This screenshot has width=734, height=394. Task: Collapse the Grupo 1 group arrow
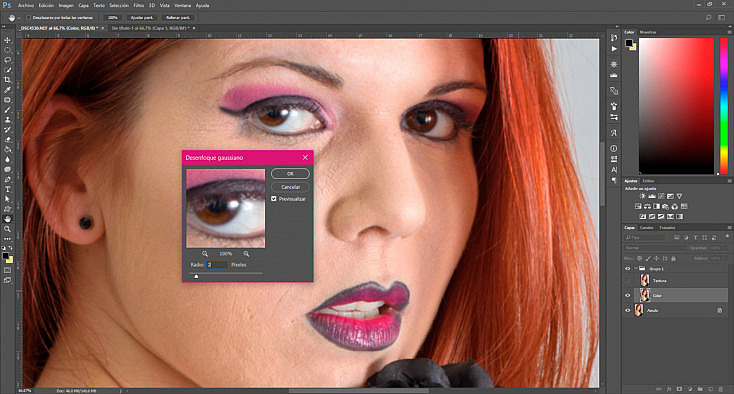636,269
